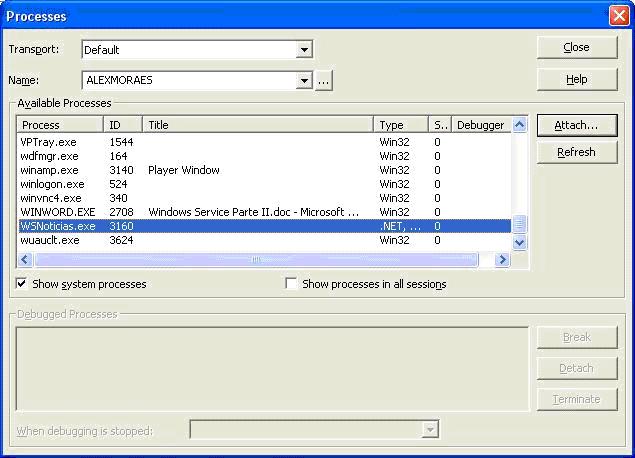Select the wuauclt.exe process row

point(50,240)
